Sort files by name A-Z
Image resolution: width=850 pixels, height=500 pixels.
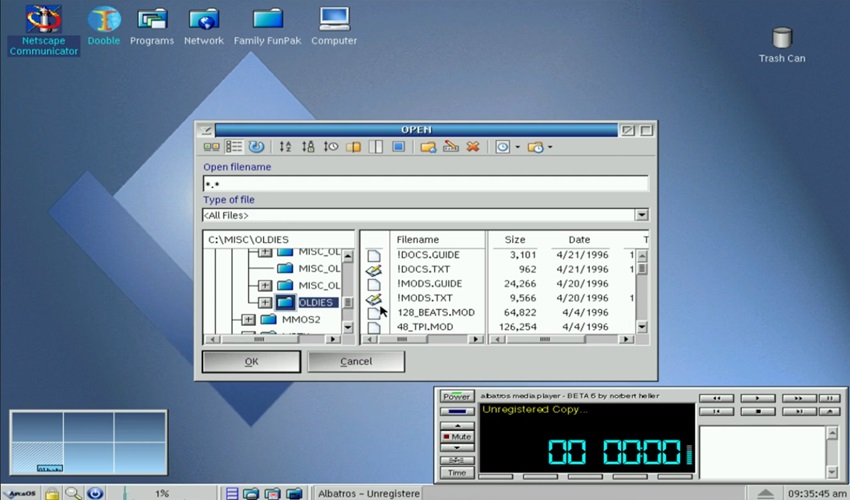pyautogui.click(x=285, y=146)
